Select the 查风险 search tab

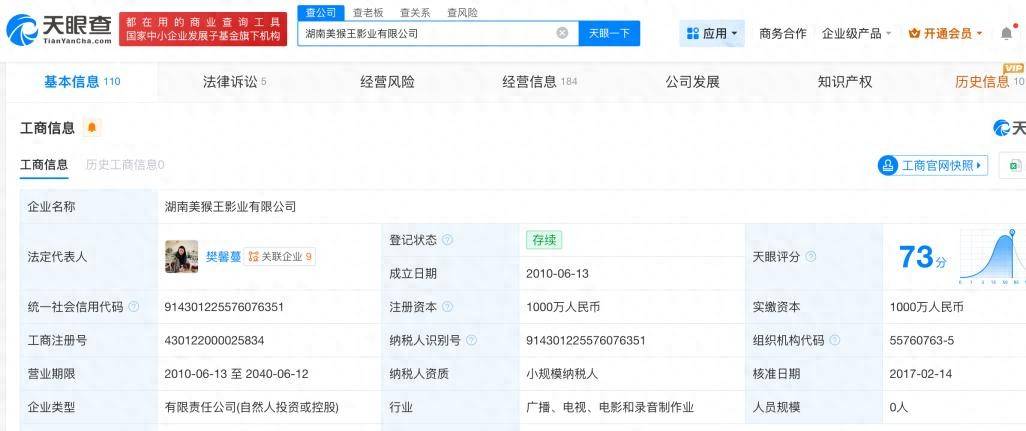(x=462, y=12)
